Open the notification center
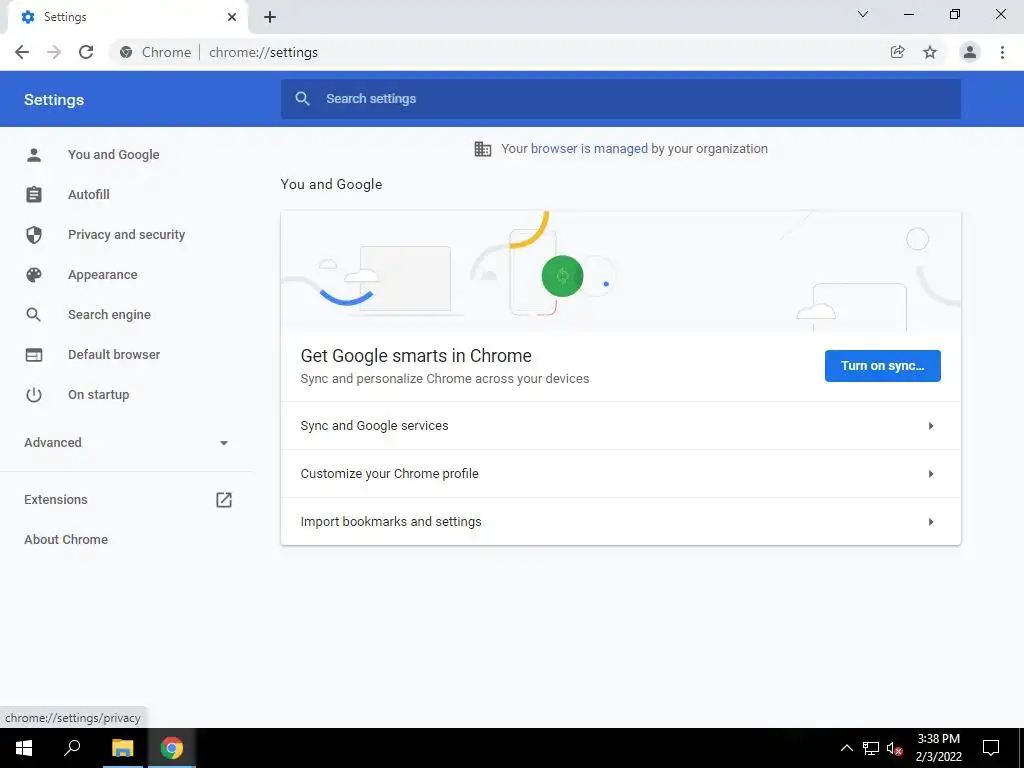 (991, 748)
